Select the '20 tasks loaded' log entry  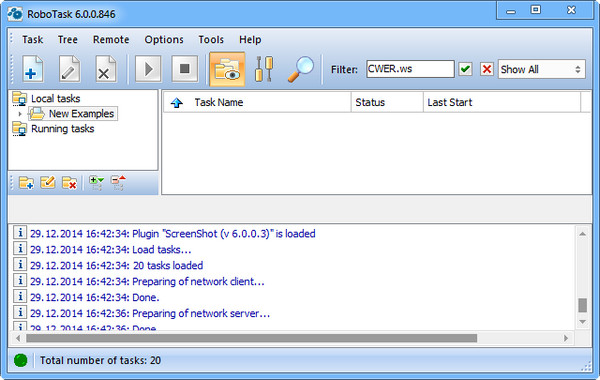pos(116,266)
